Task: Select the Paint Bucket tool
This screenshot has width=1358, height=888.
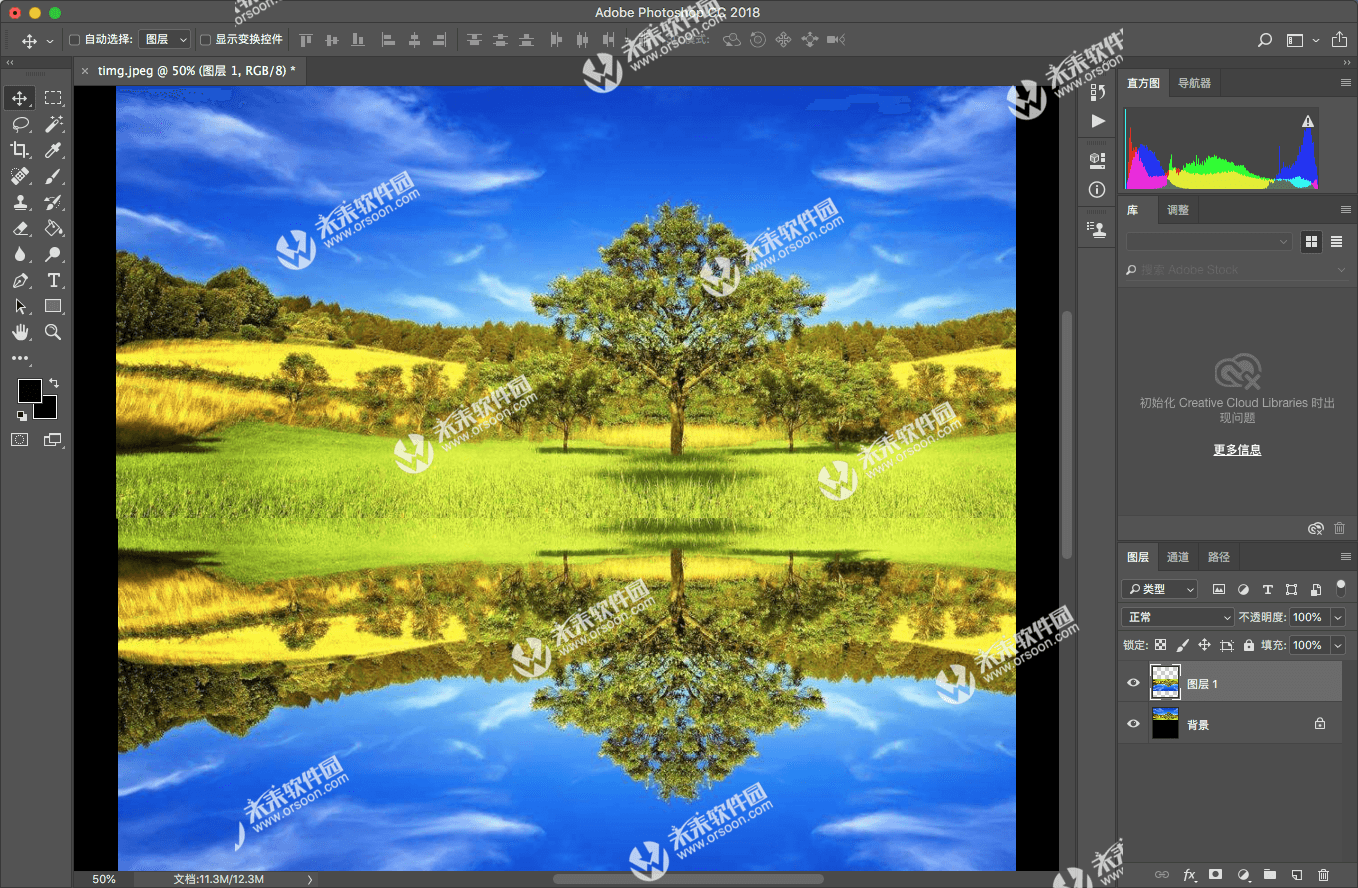Action: pyautogui.click(x=53, y=228)
